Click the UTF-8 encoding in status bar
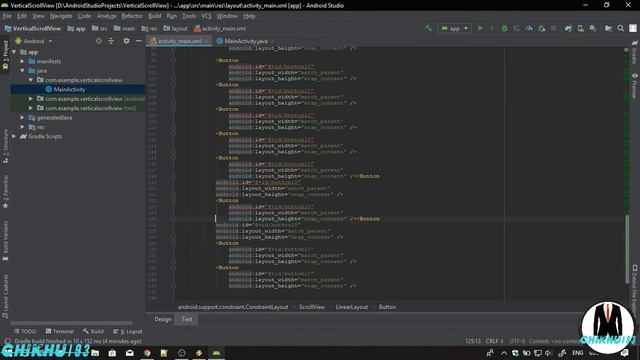The width and height of the screenshot is (640, 360). (x=517, y=341)
